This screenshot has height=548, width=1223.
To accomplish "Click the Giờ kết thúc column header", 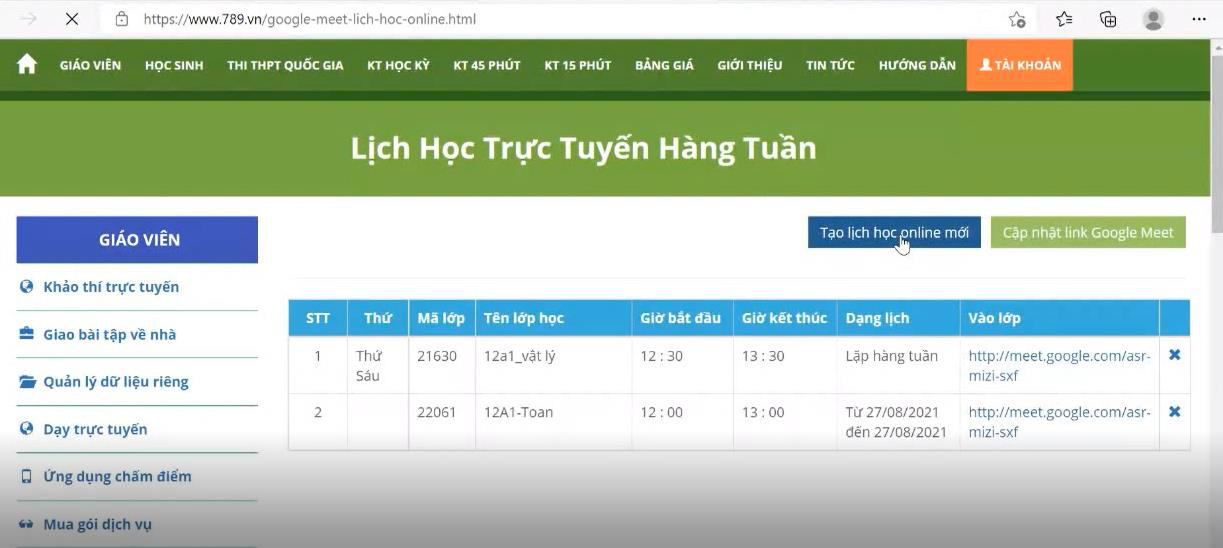I will coord(784,318).
